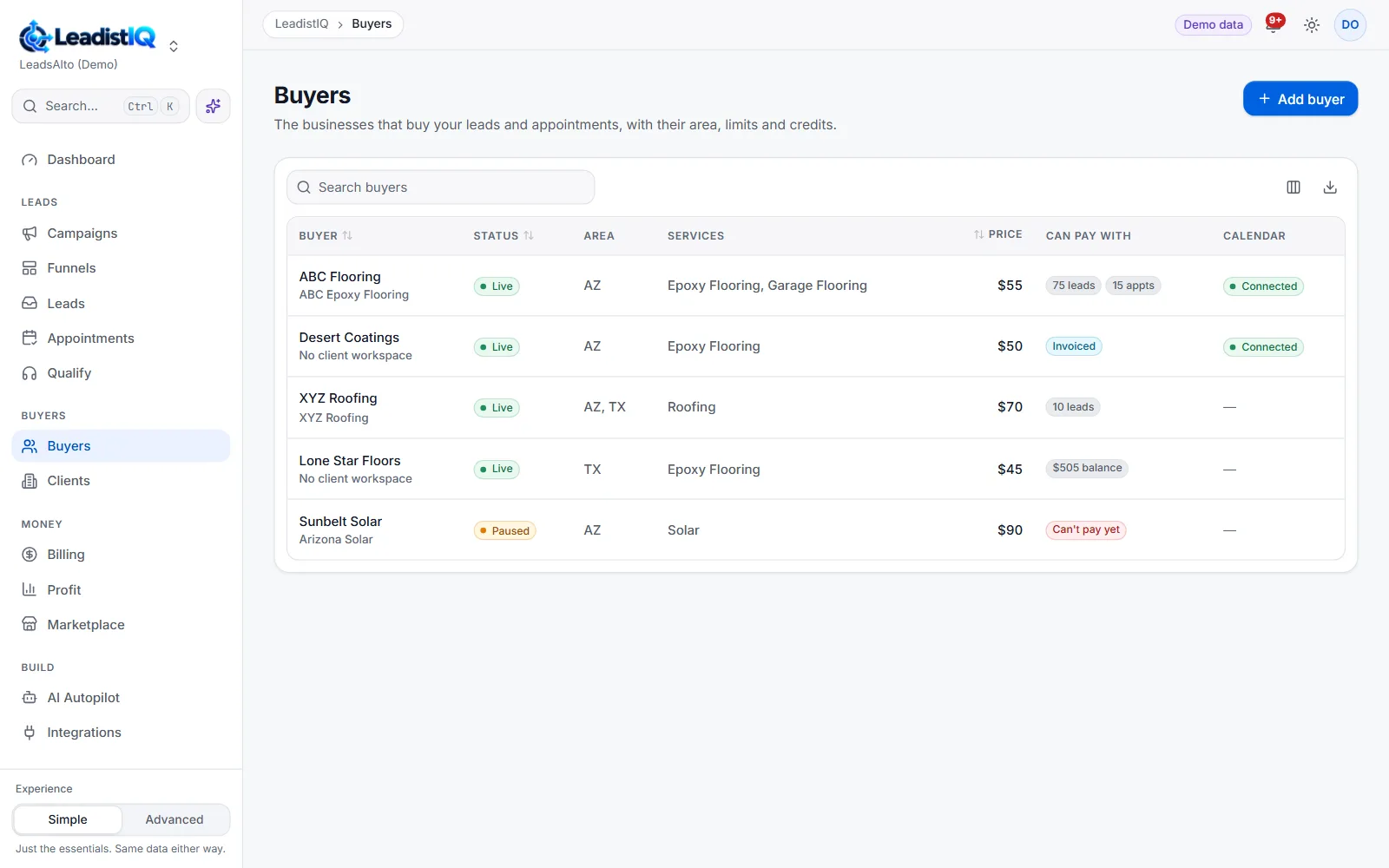Click the 75 leads badge
Image resolution: width=1389 pixels, height=868 pixels.
tap(1074, 286)
